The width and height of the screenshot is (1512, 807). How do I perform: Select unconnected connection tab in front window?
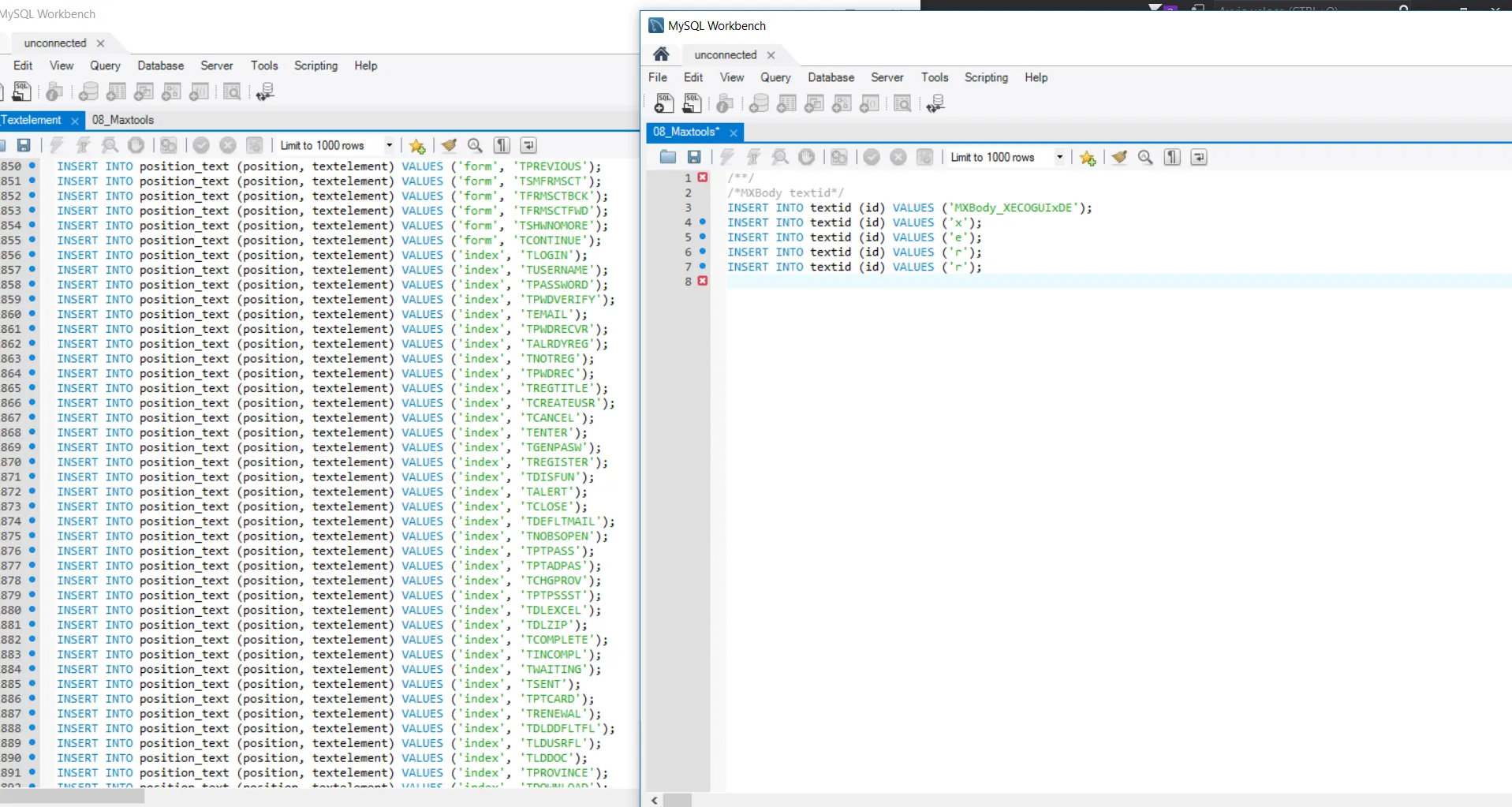click(x=726, y=54)
